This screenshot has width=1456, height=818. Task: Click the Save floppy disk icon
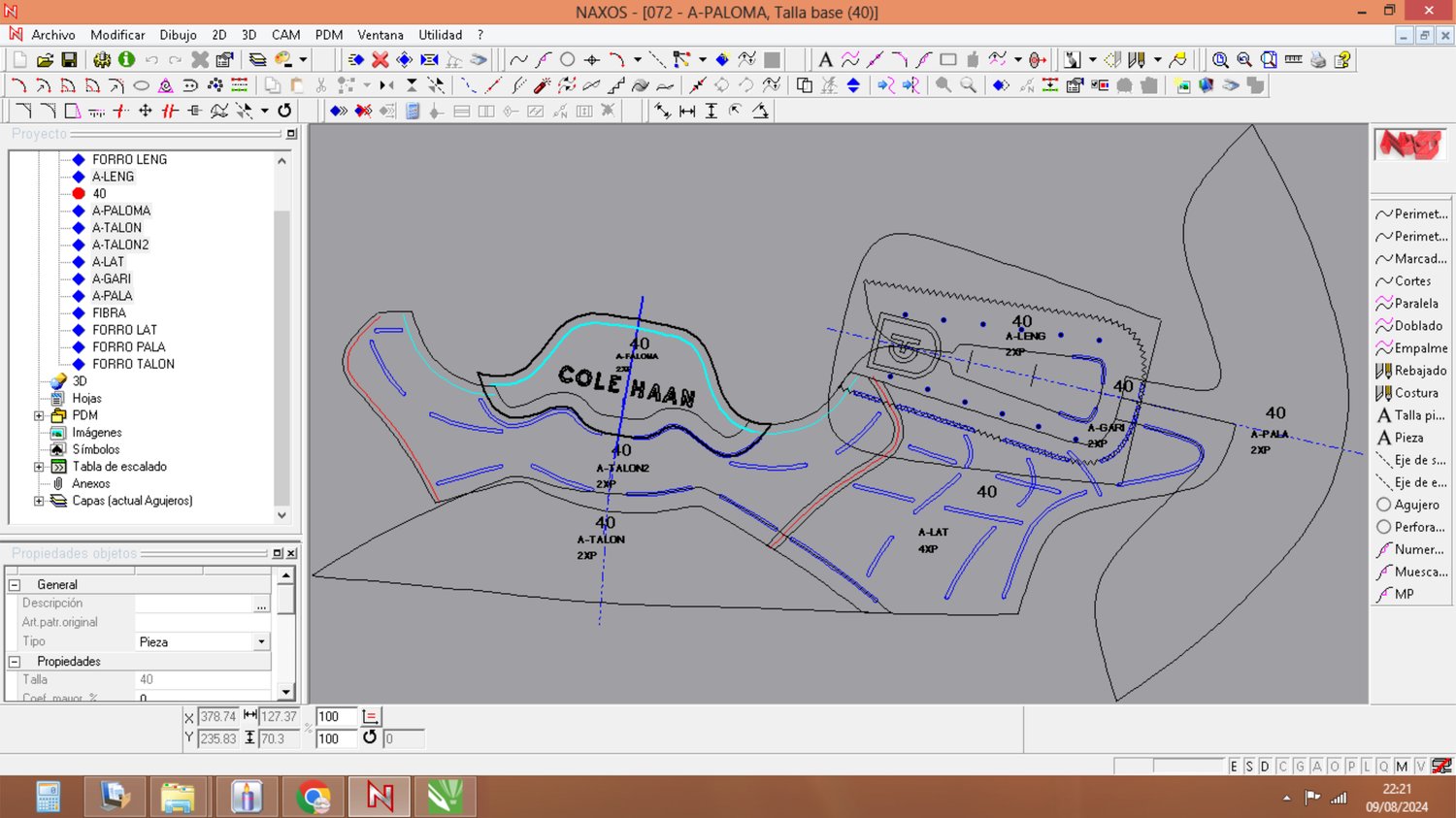tap(69, 60)
